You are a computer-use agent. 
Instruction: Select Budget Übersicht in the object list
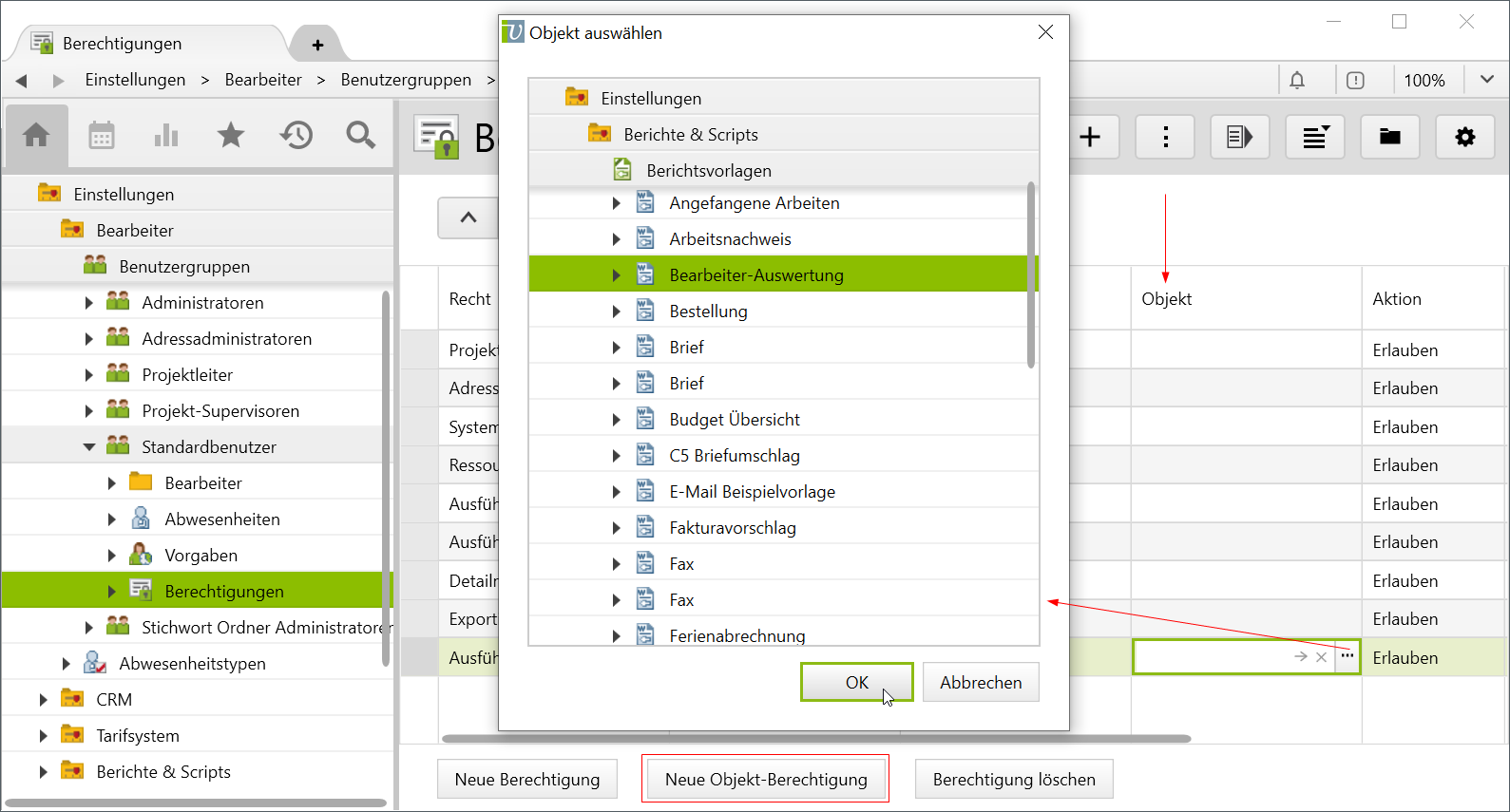[x=734, y=420]
